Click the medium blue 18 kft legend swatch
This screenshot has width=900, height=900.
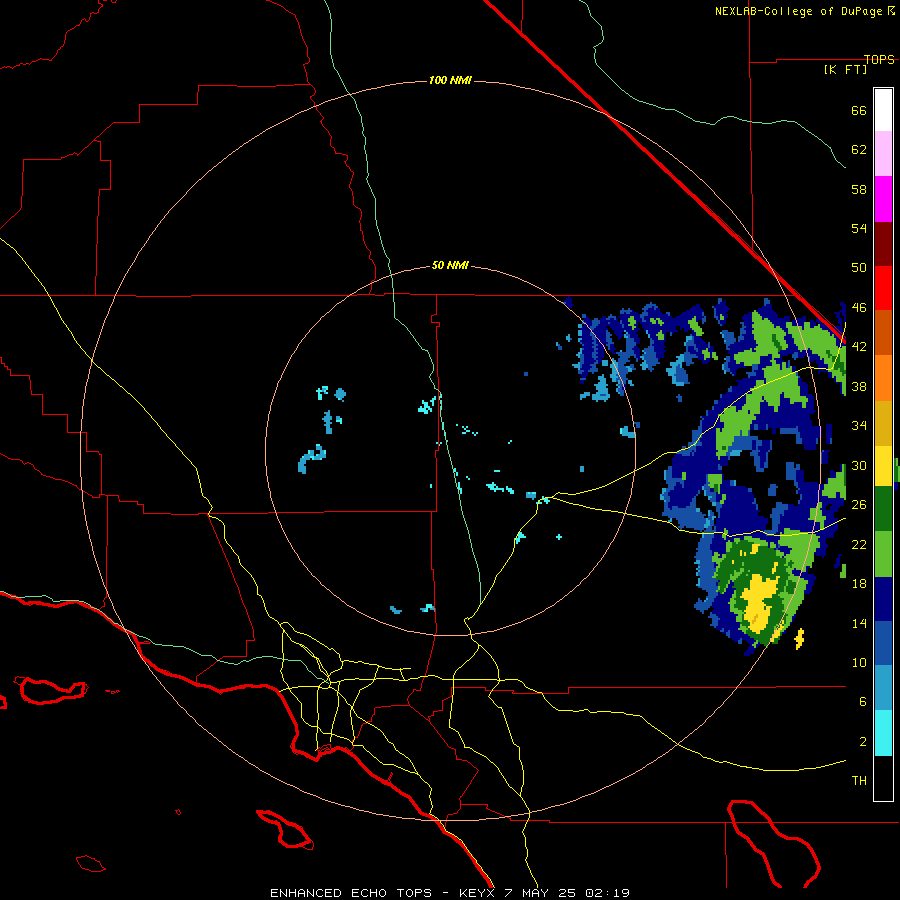[x=883, y=643]
